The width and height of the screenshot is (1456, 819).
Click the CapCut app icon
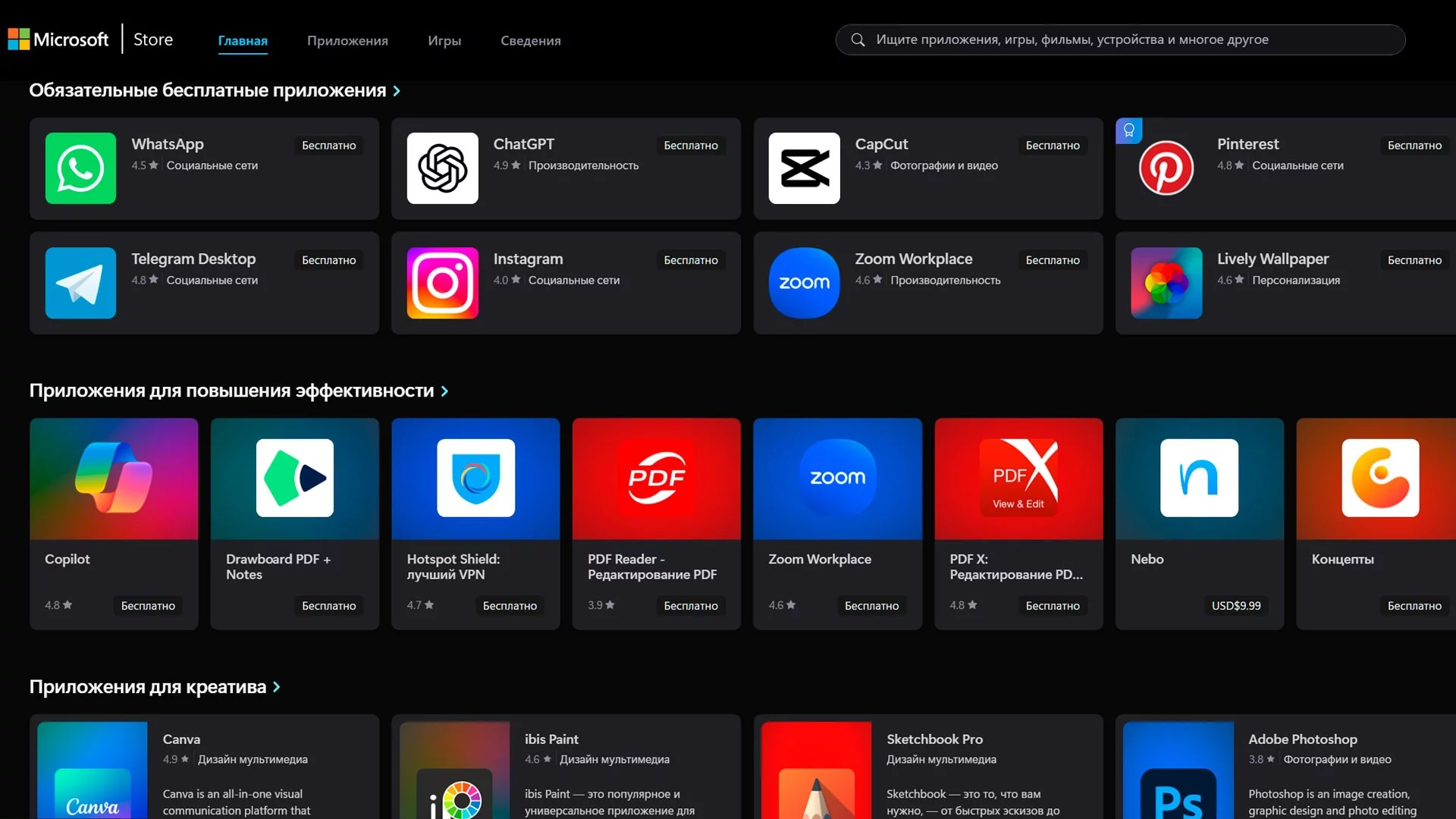click(804, 168)
